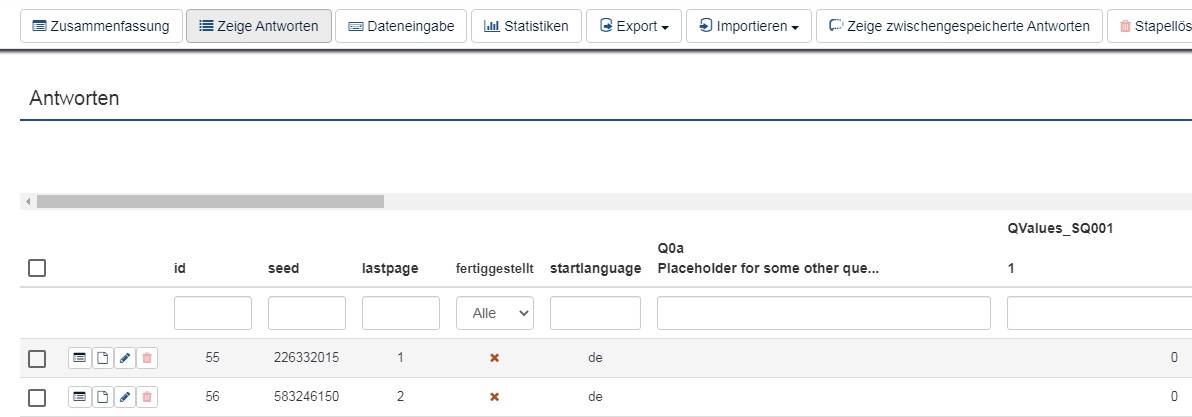Edit response 56 with the pencil icon
This screenshot has width=1192, height=417.
[x=124, y=397]
